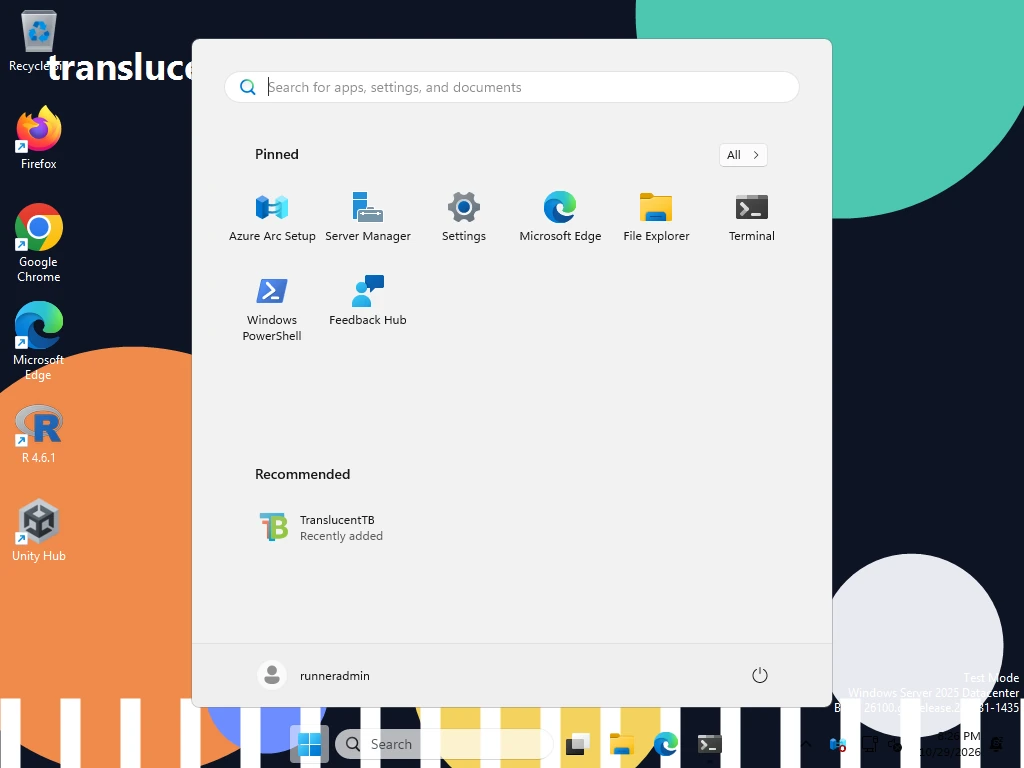
Task: Launch Server Manager from Start menu
Action: click(x=368, y=217)
